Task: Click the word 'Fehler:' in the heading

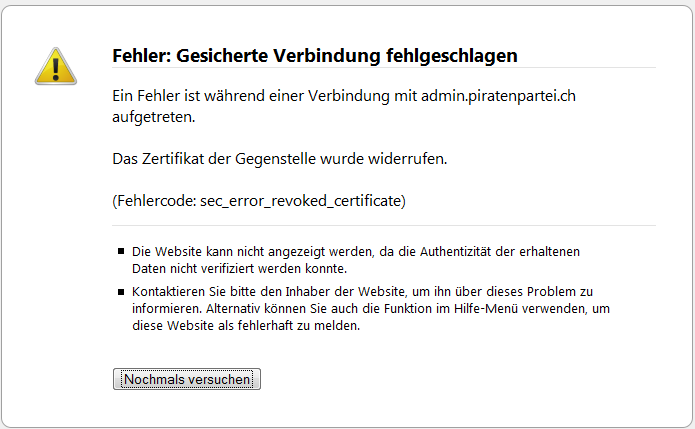Action: click(x=142, y=56)
